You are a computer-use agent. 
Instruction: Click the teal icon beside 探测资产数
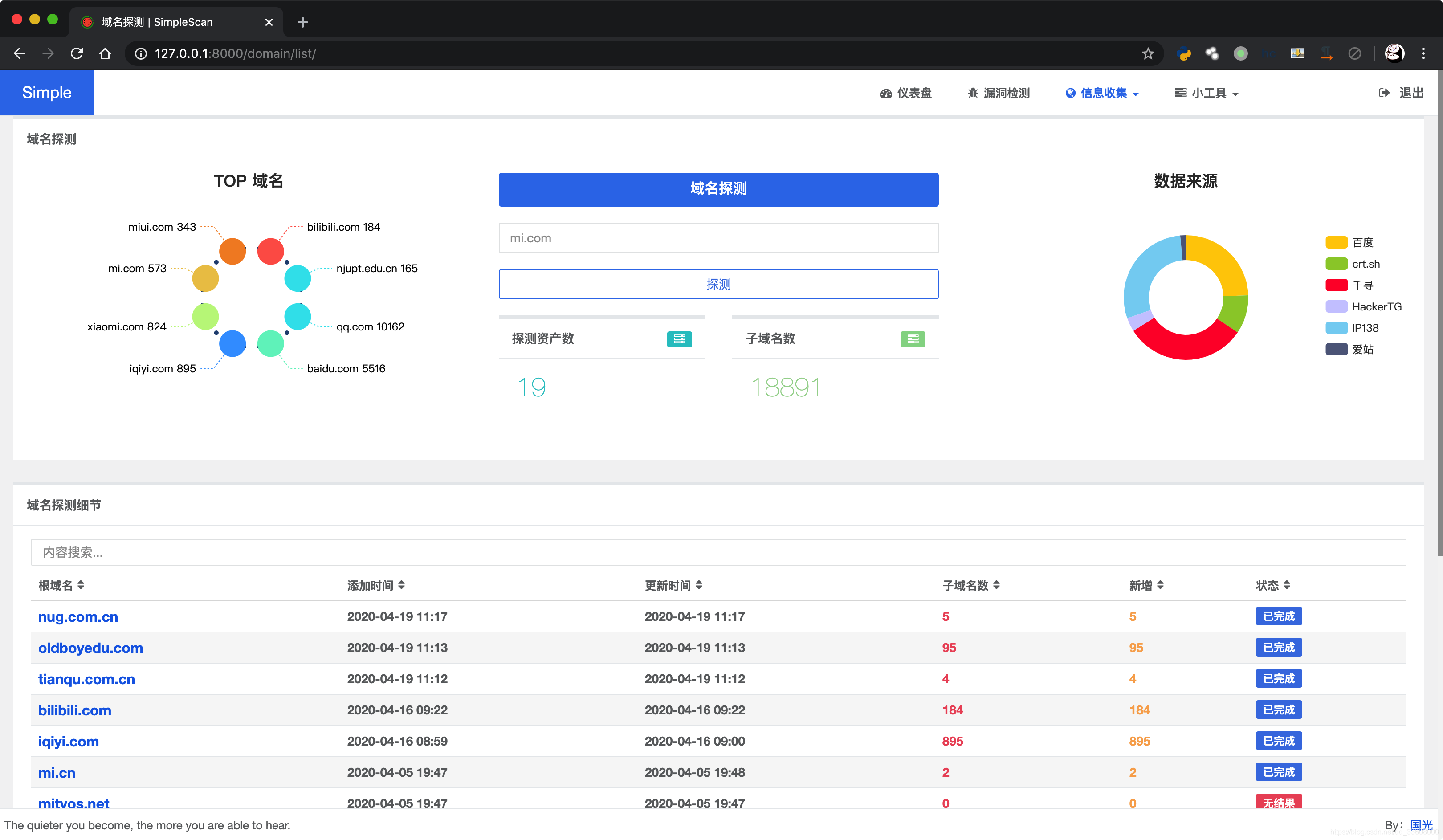pyautogui.click(x=679, y=339)
